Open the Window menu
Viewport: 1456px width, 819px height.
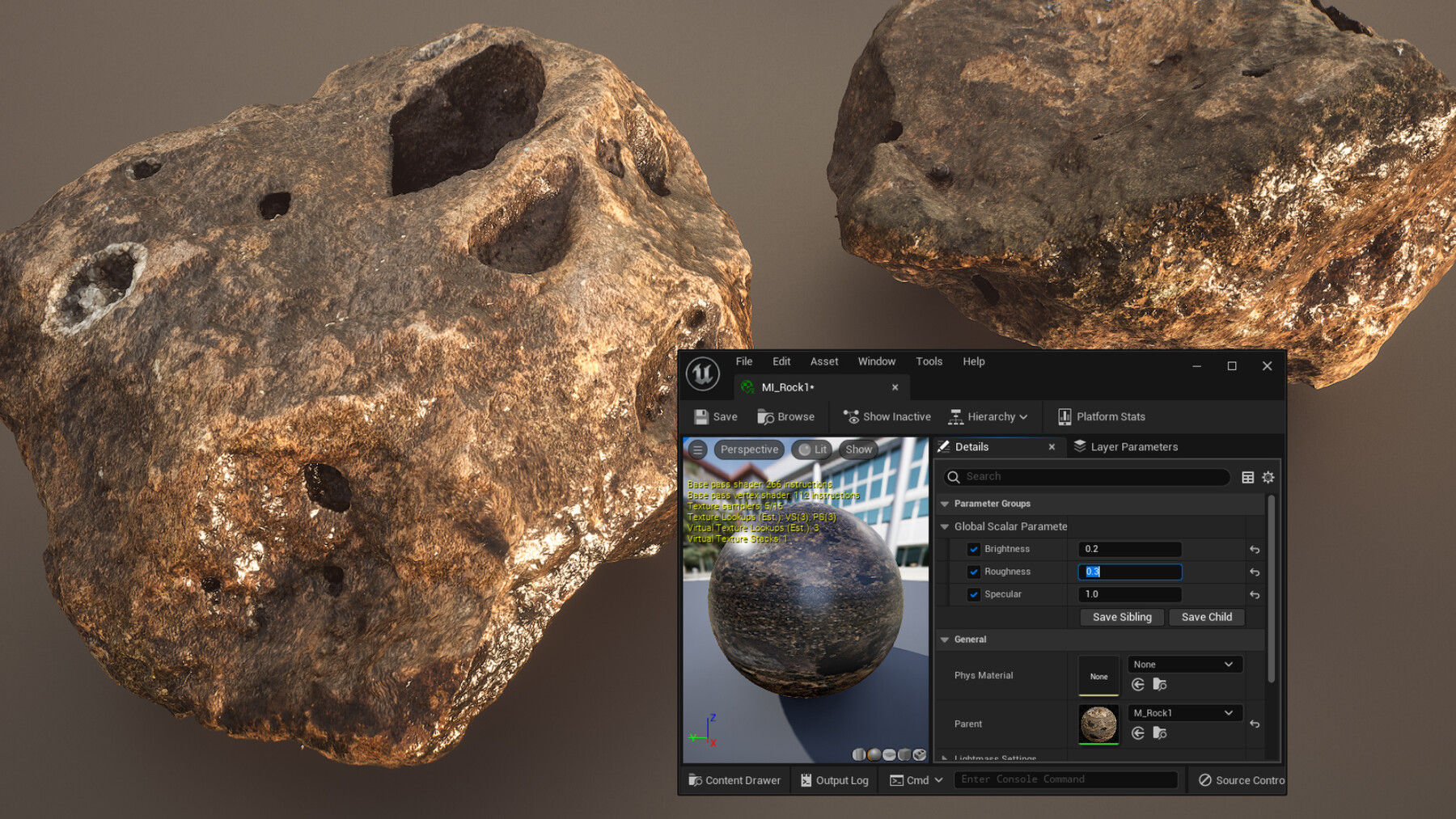tap(876, 361)
